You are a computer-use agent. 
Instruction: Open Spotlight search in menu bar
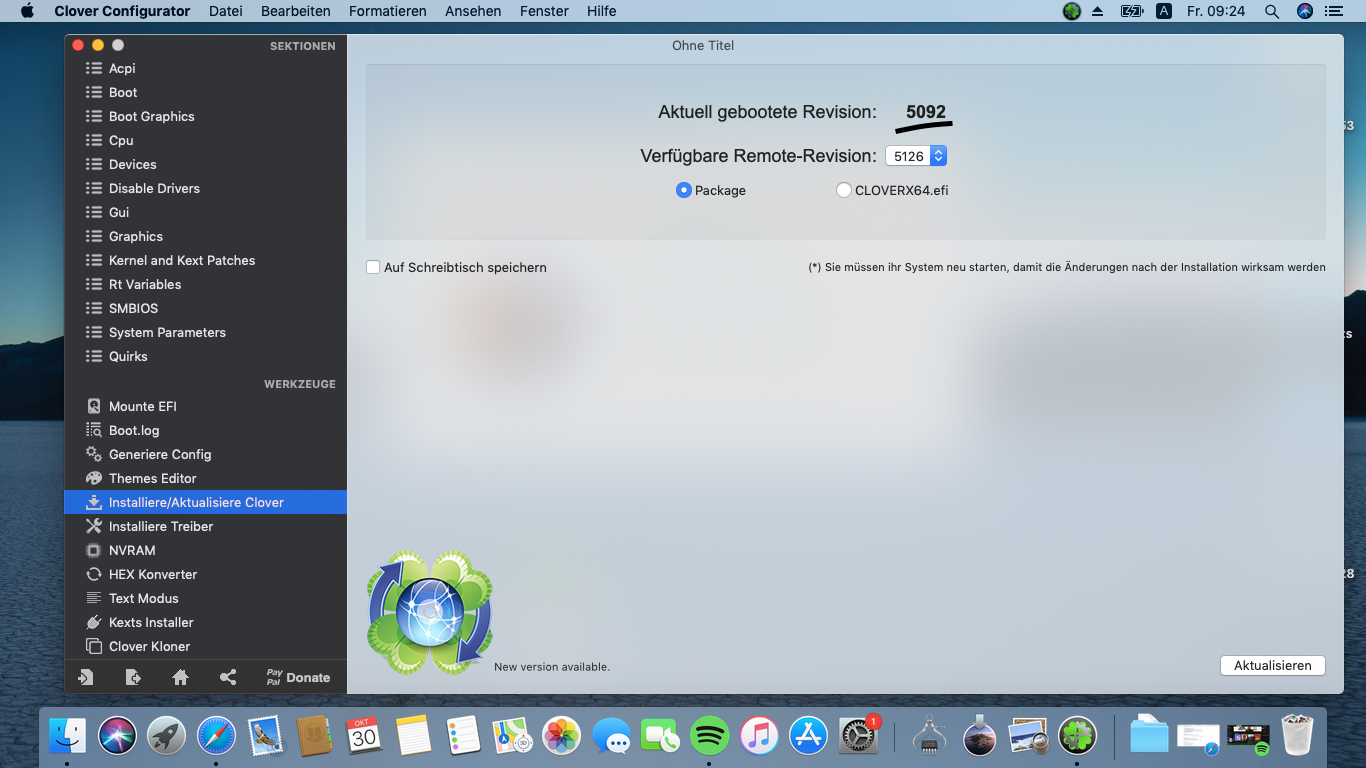tap(1272, 11)
